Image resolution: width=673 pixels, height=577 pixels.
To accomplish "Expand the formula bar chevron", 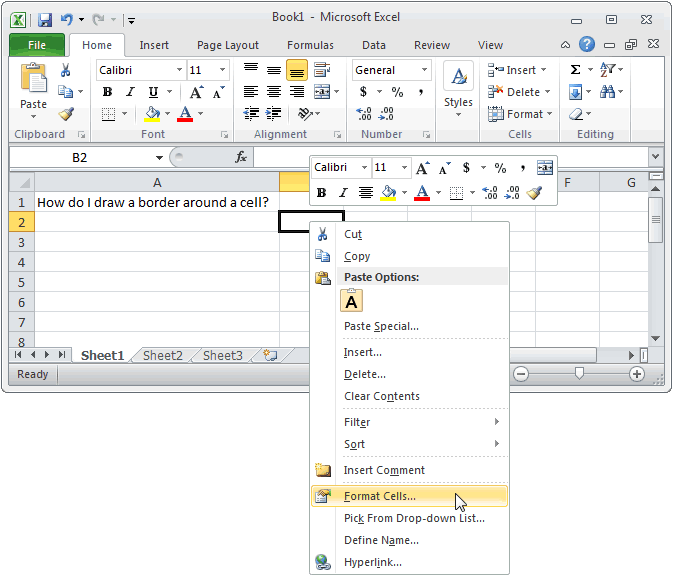I will [x=655, y=156].
